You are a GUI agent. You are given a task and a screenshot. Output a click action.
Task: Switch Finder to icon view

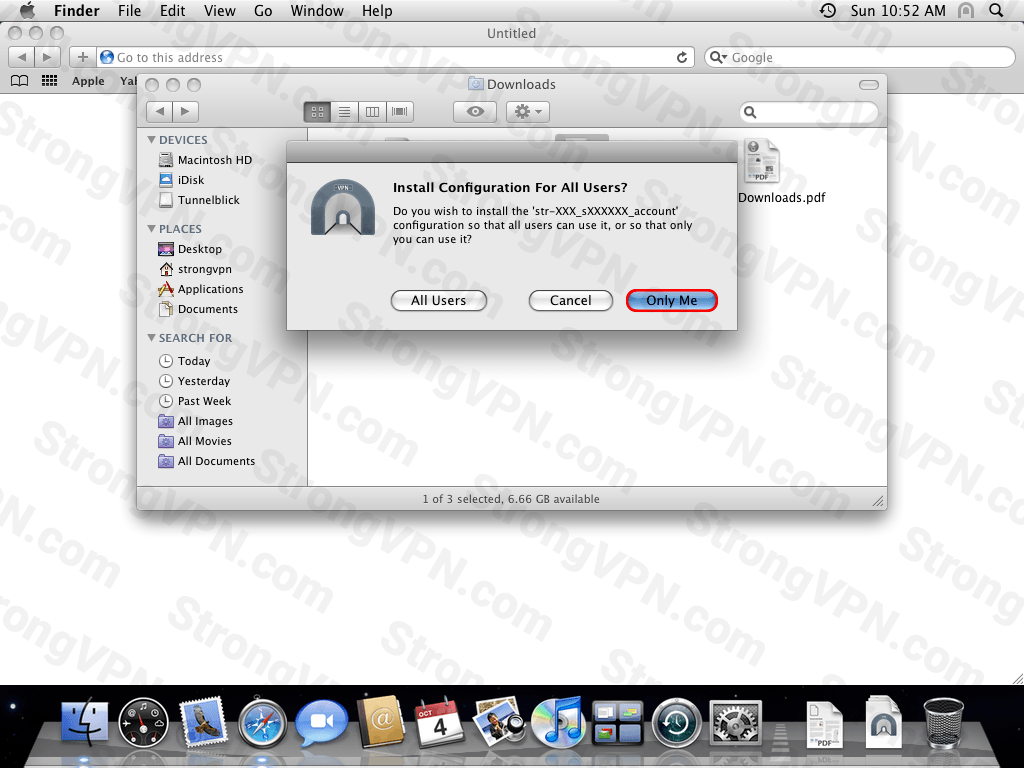click(317, 112)
